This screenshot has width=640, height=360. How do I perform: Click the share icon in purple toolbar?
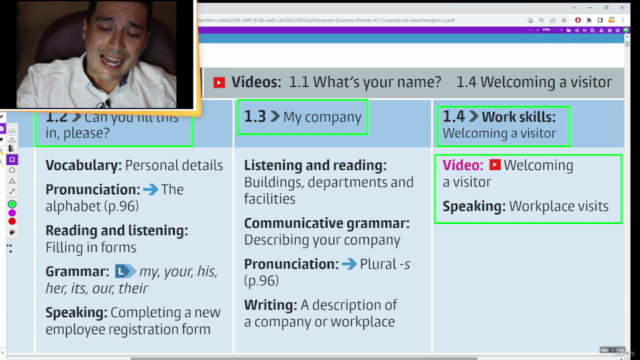[577, 30]
